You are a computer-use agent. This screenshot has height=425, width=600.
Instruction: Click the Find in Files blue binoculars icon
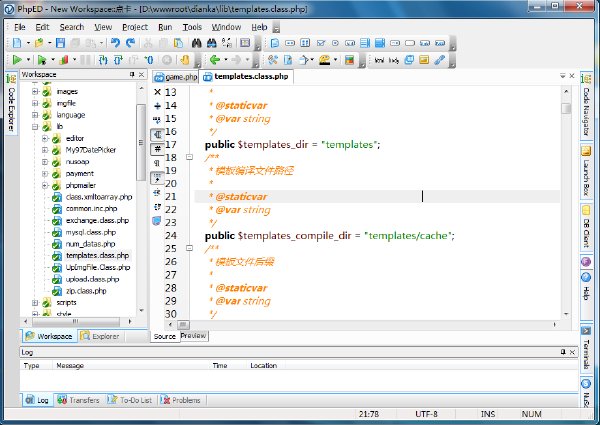coord(212,43)
